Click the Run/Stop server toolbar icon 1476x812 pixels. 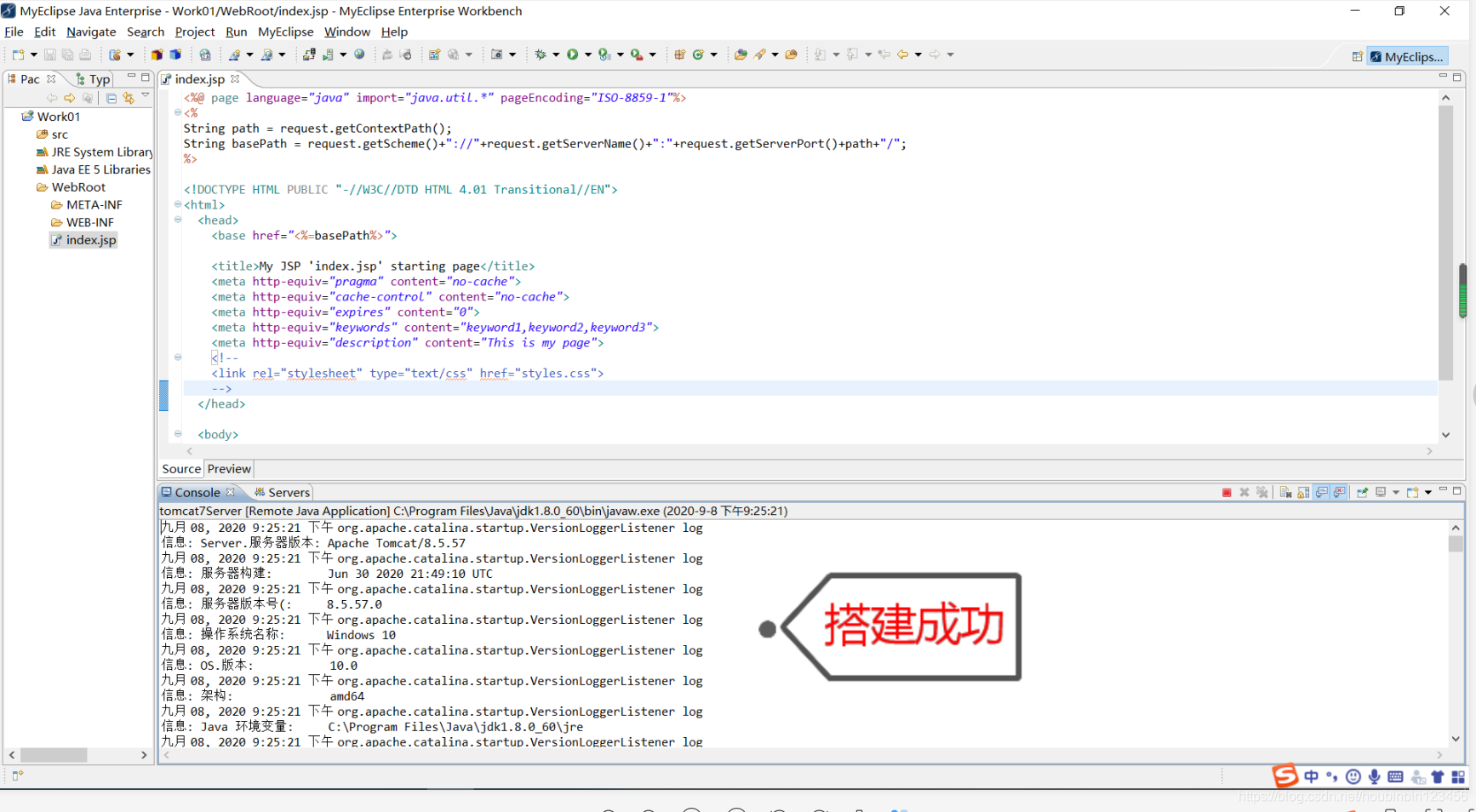click(x=328, y=54)
